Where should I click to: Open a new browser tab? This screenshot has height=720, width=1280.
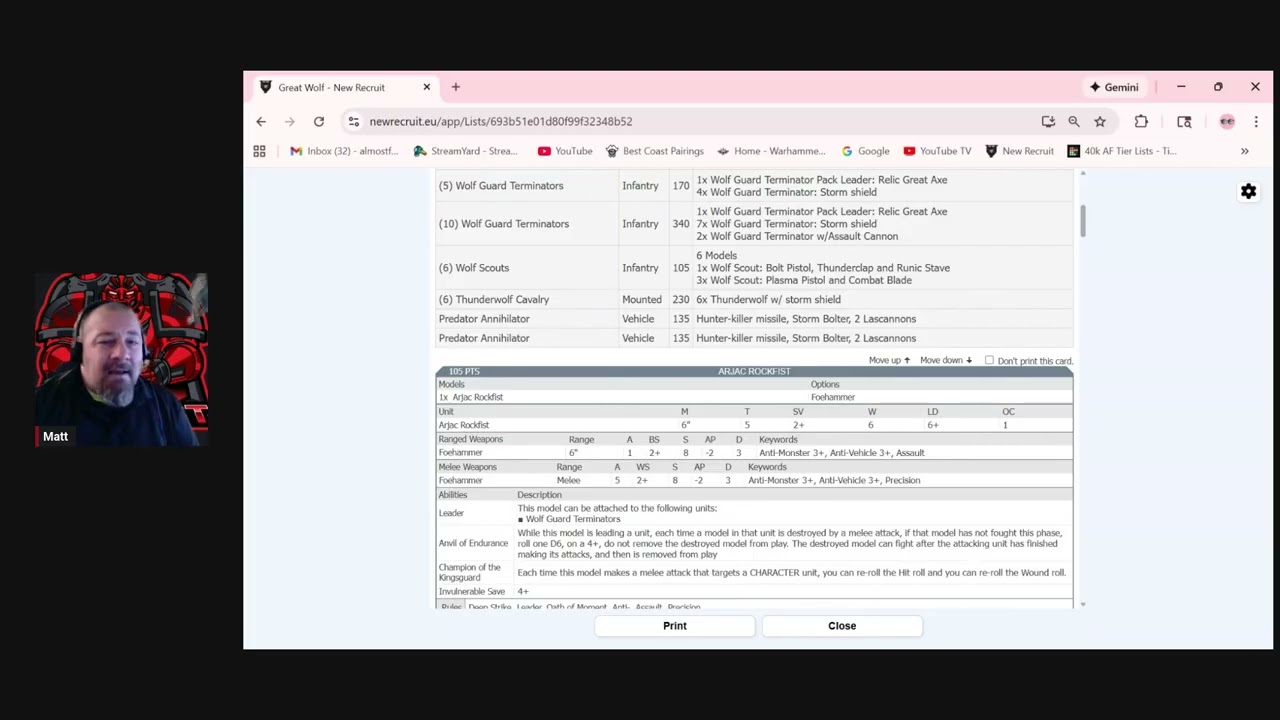pos(455,87)
